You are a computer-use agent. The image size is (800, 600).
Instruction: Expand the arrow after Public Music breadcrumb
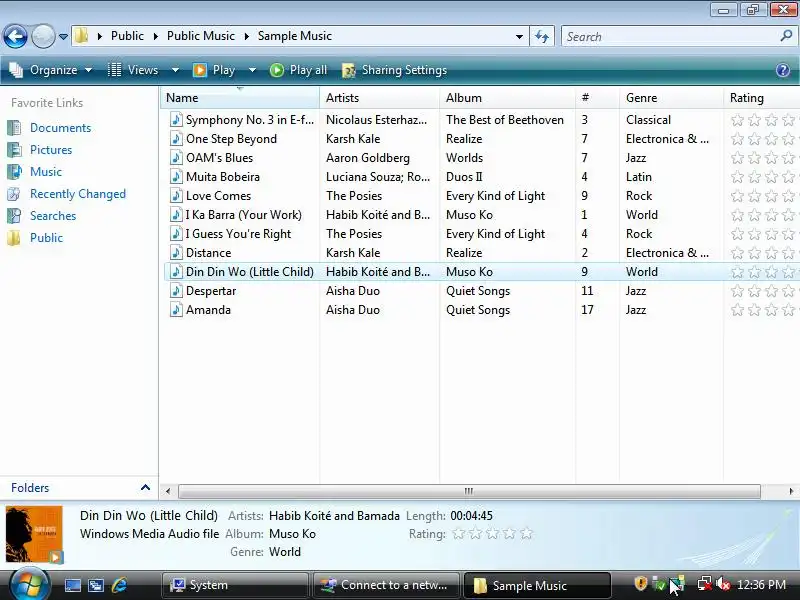246,36
